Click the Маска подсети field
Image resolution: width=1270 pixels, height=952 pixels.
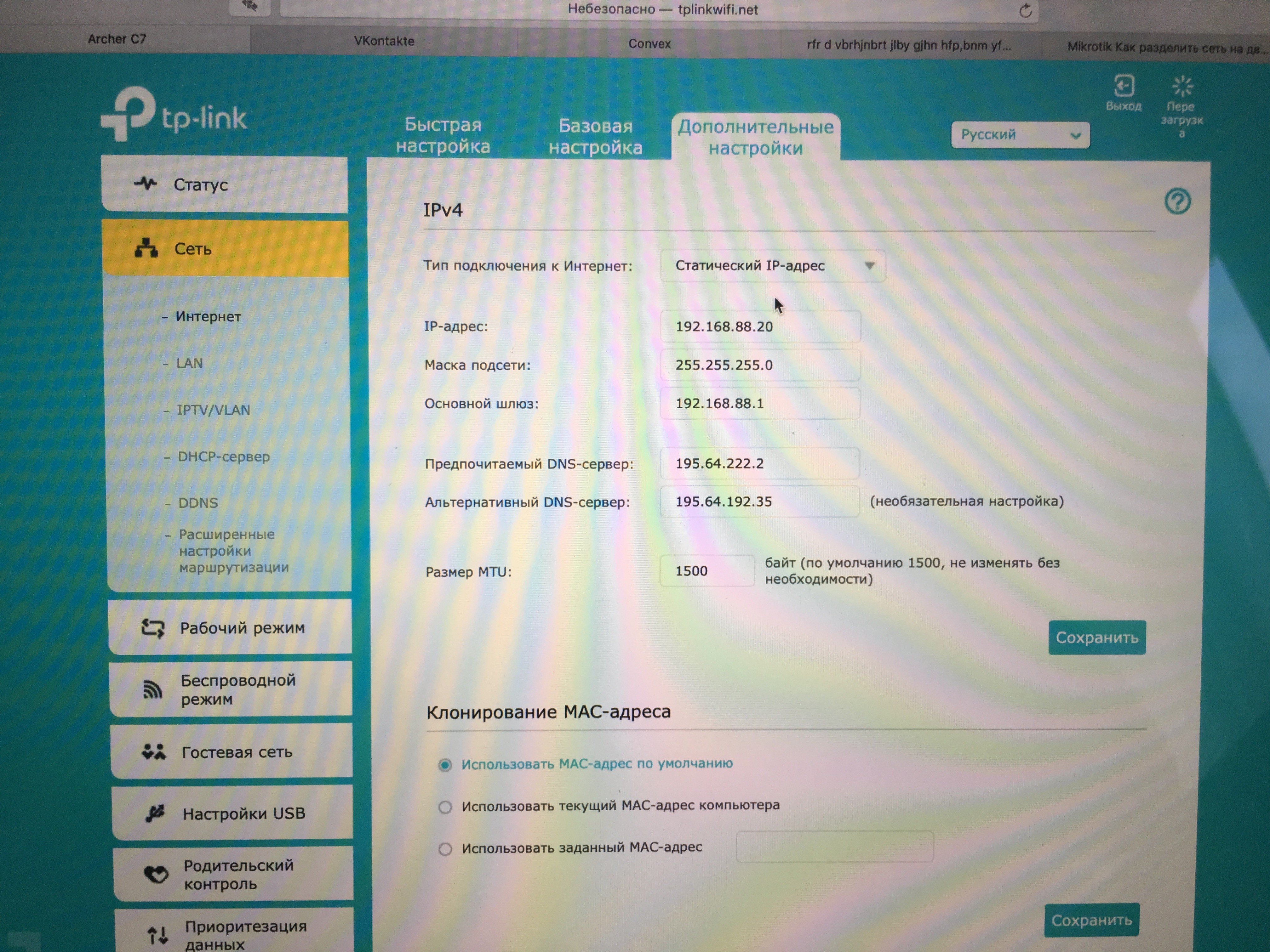tap(760, 365)
